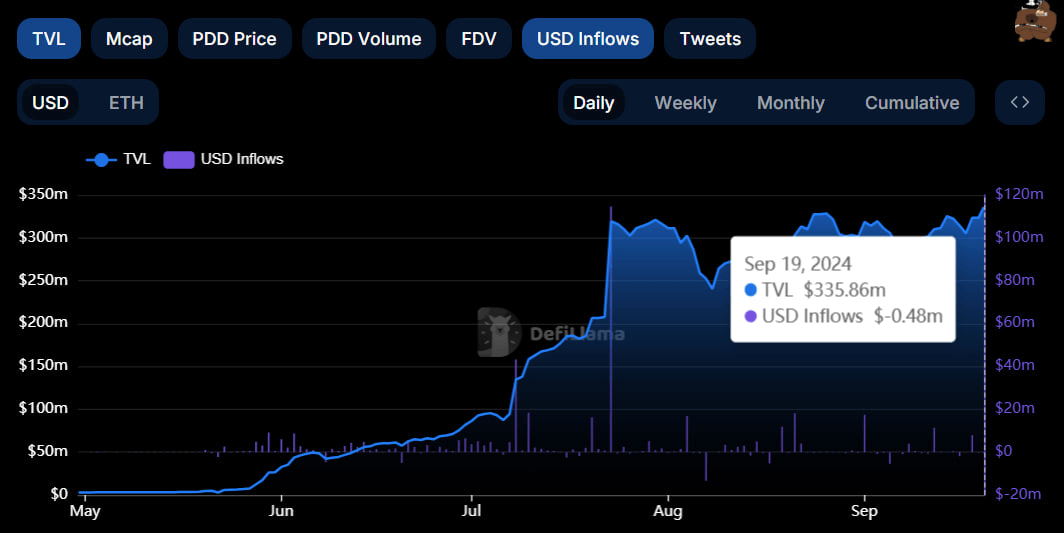Select the Daily interval tab

pyautogui.click(x=593, y=103)
